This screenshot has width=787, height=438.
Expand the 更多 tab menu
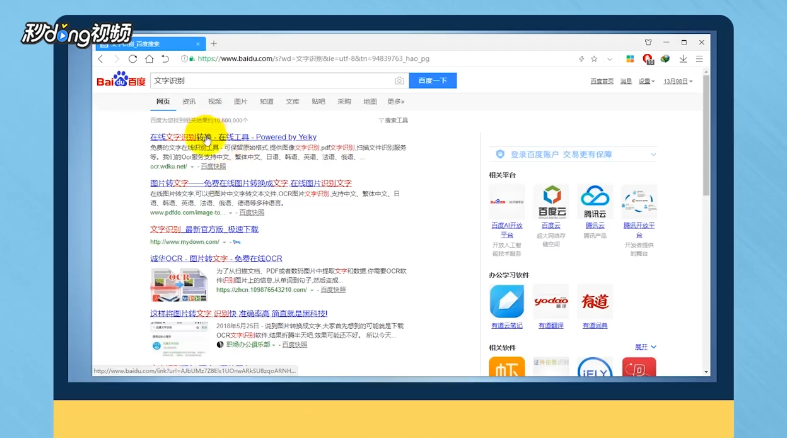pos(396,101)
